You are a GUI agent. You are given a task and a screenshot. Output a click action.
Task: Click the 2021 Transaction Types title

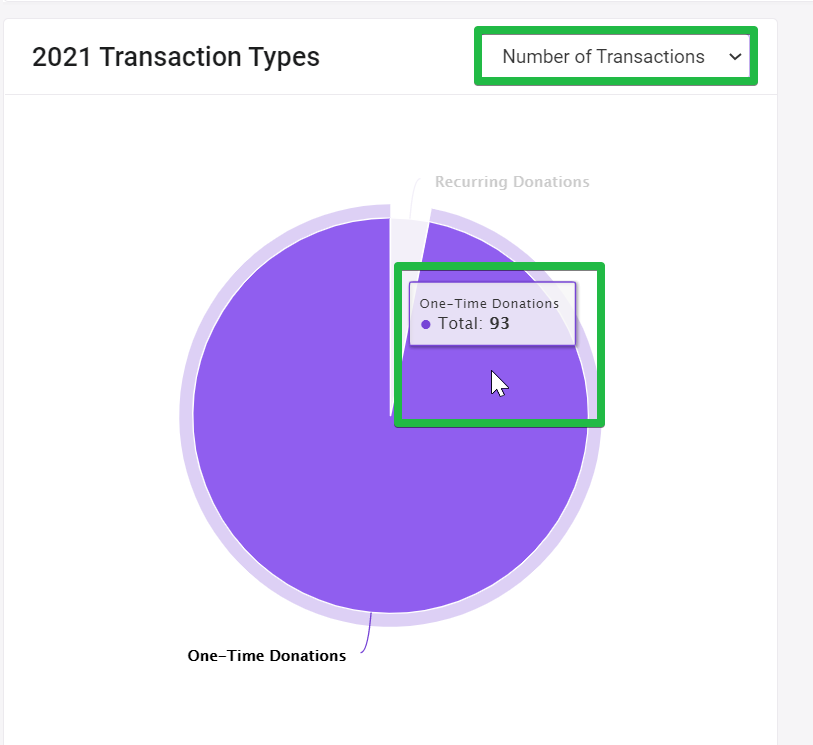click(x=176, y=57)
